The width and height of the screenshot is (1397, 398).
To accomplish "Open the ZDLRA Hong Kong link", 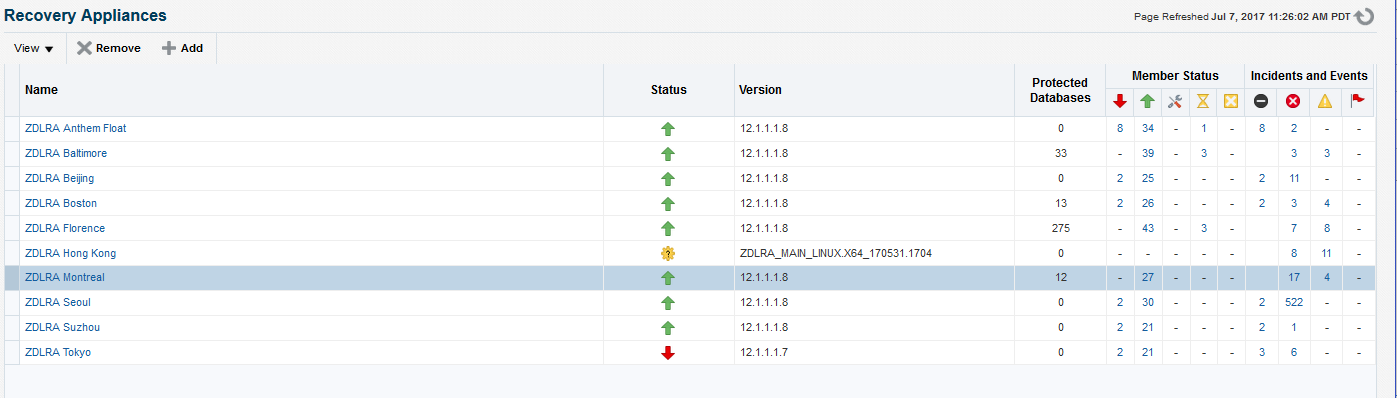I will (70, 253).
